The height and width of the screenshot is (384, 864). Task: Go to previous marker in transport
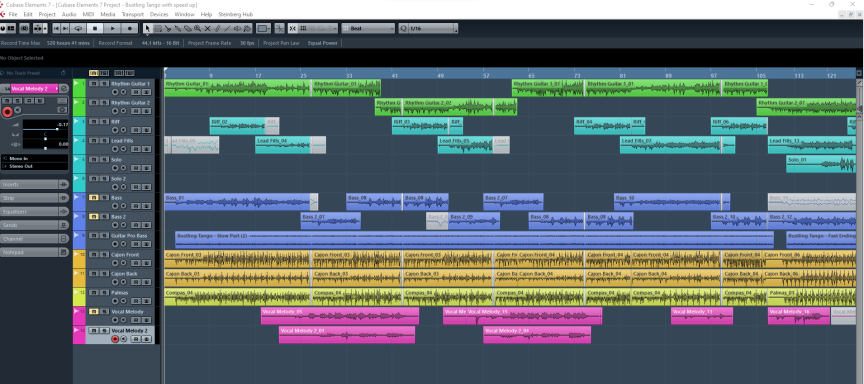pos(56,28)
